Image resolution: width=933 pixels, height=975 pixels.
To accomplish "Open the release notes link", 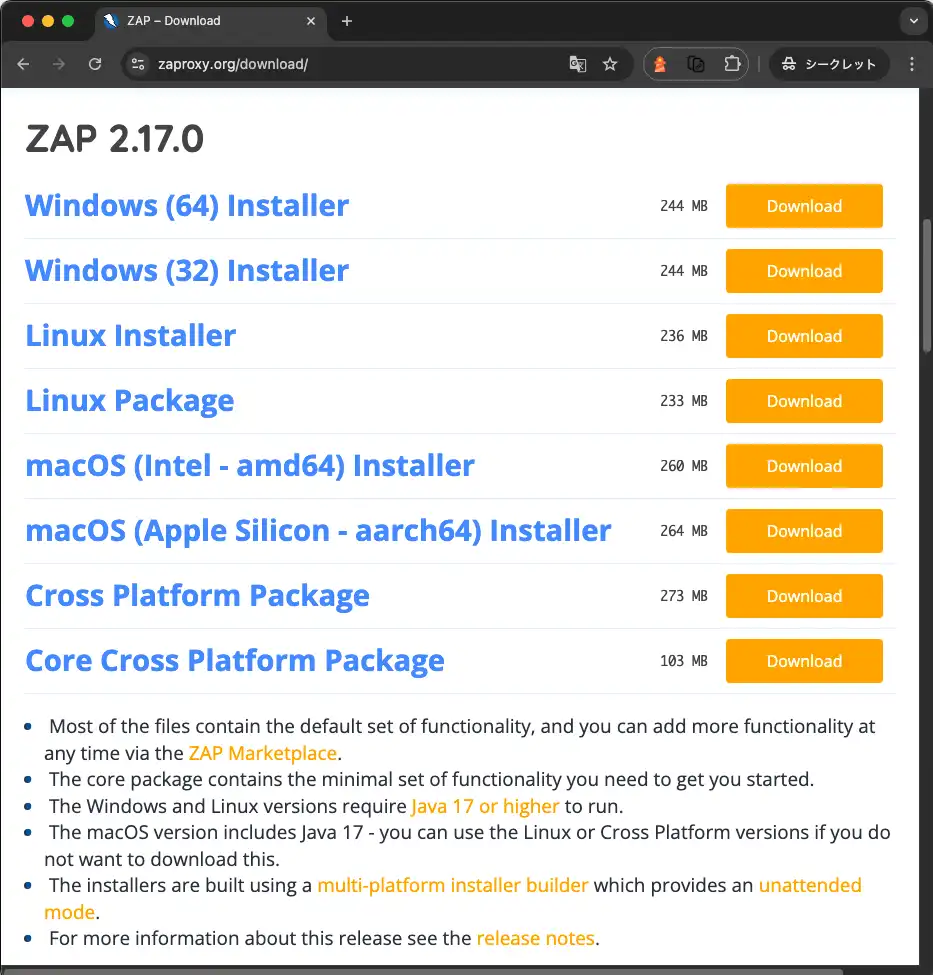I will [x=536, y=938].
